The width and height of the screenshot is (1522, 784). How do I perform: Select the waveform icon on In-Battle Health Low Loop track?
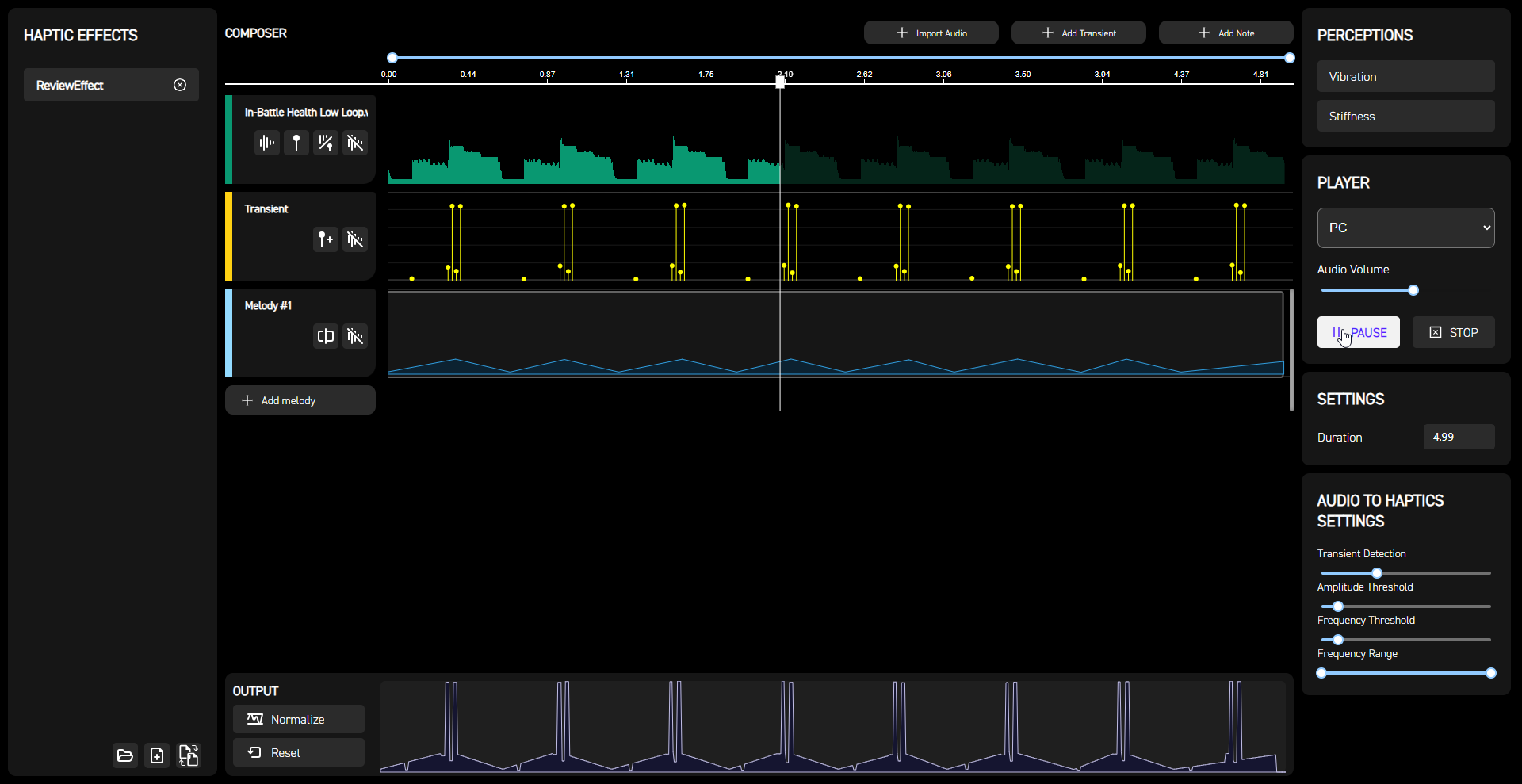point(266,143)
